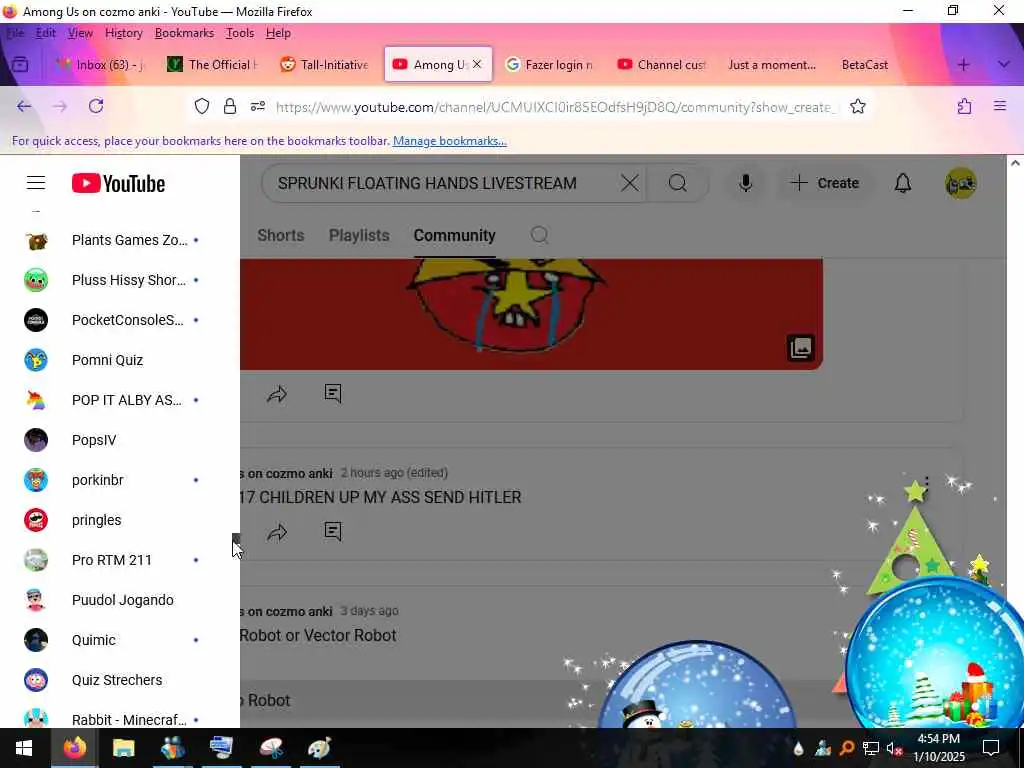Show site security padlock info
Viewport: 1024px width, 768px height.
click(x=230, y=106)
